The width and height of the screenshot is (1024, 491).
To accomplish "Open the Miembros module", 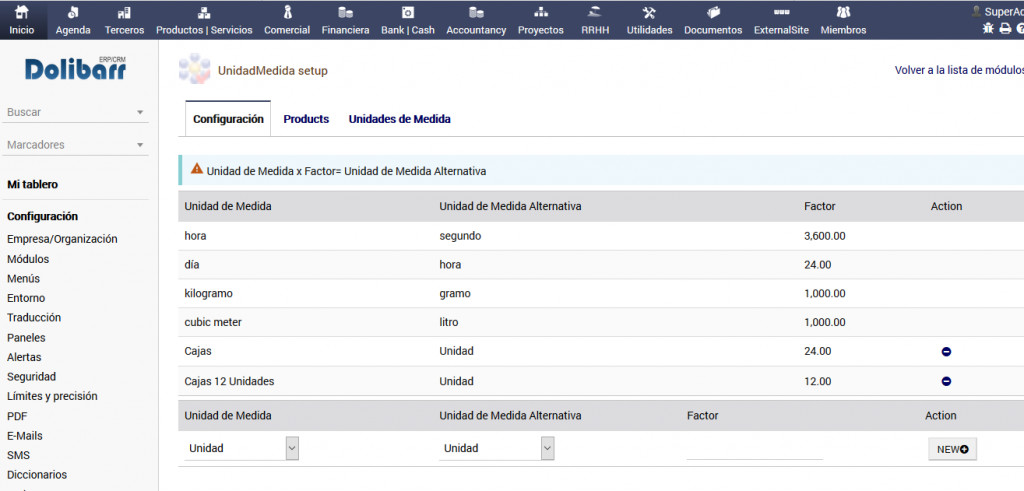I will coord(843,20).
